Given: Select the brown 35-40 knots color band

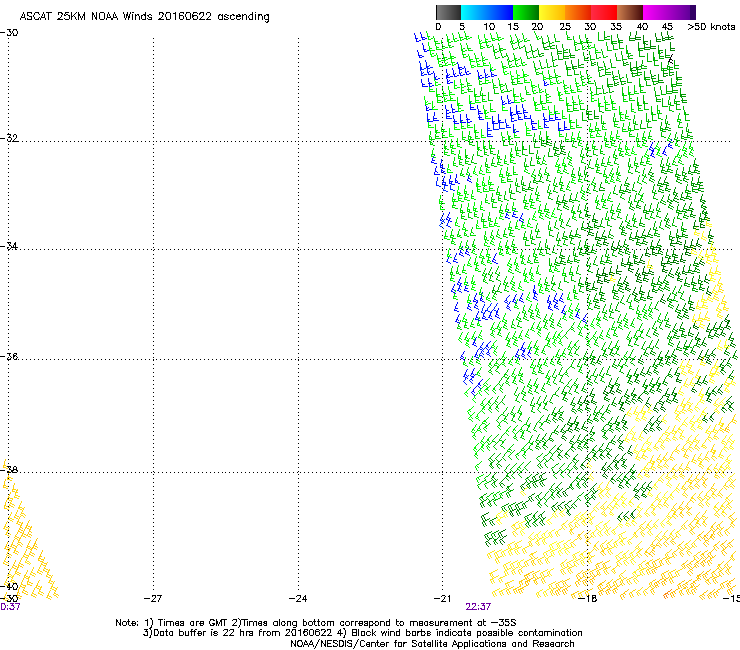Looking at the screenshot, I should click(x=630, y=12).
